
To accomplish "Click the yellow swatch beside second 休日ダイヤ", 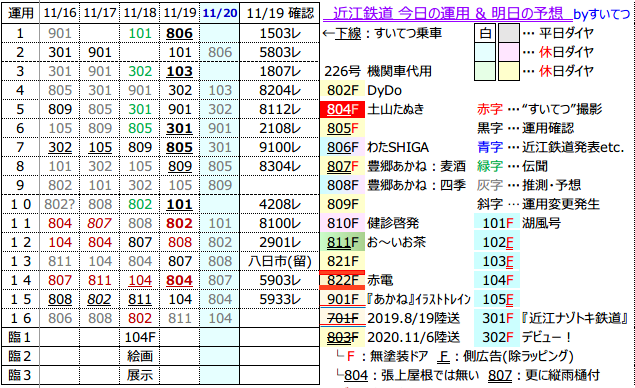I will pos(509,71).
